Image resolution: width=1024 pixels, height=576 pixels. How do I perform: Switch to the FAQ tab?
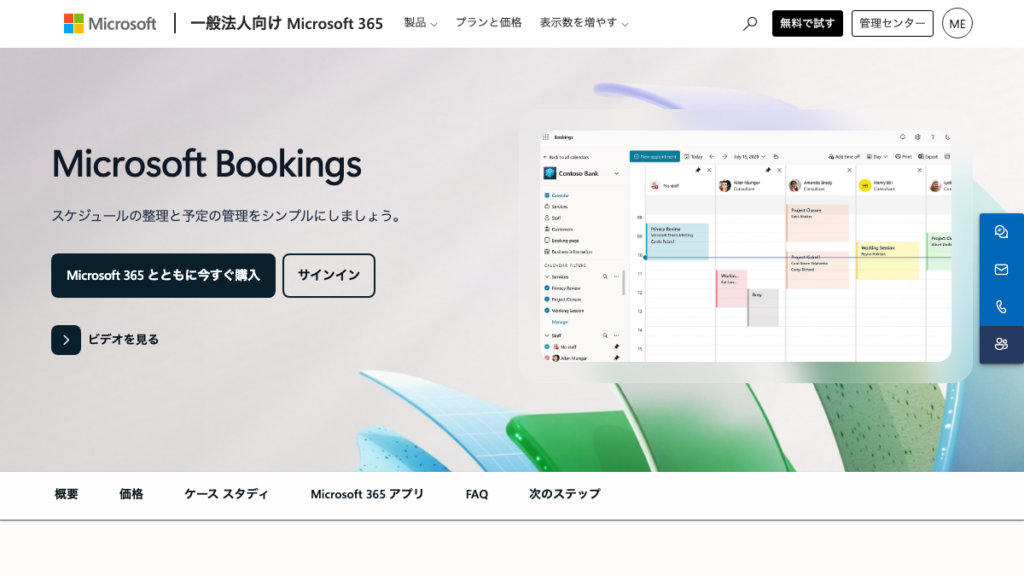pos(477,494)
